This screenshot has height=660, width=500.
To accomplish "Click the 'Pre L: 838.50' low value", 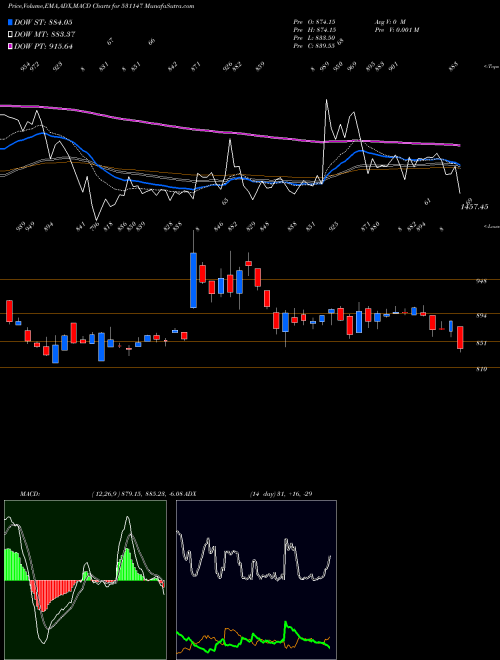I will point(314,38).
